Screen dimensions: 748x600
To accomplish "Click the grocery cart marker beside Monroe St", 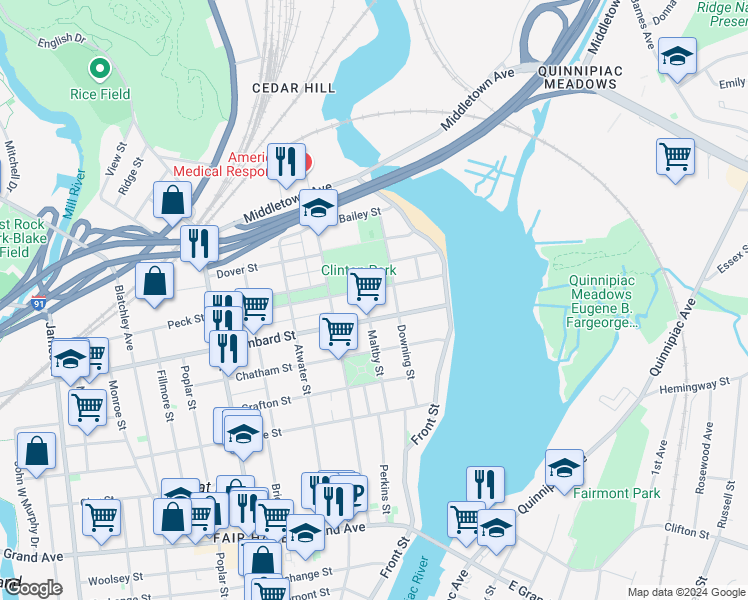I will coord(88,411).
